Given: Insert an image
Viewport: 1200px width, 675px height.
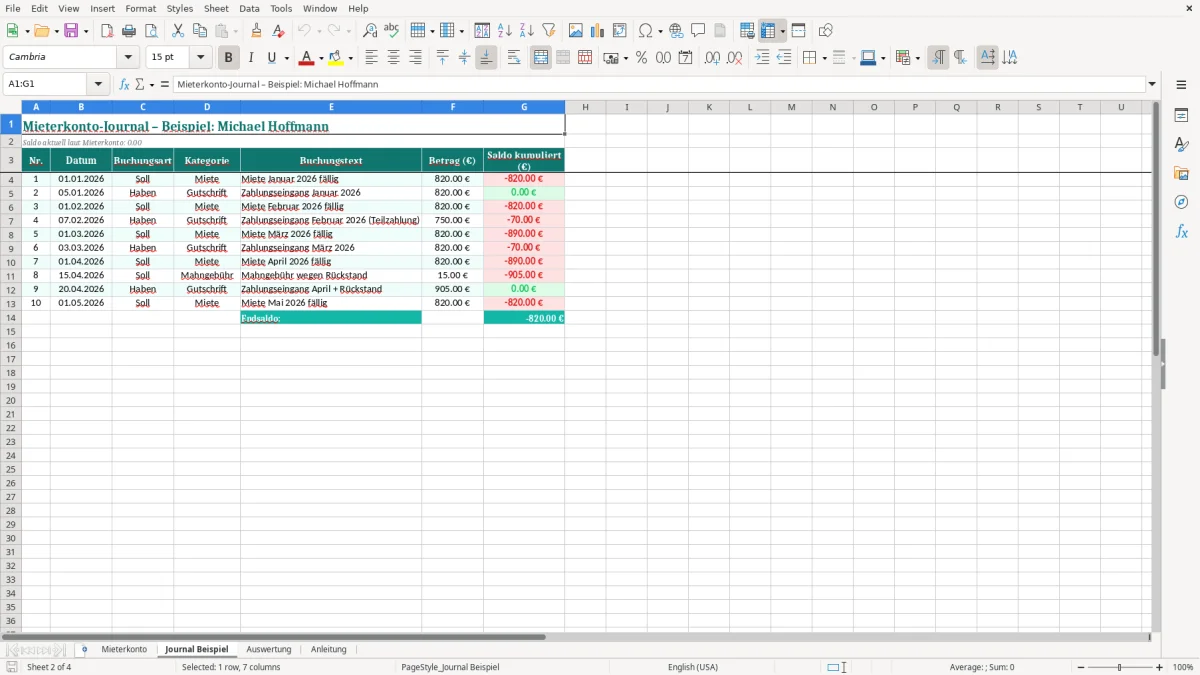Looking at the screenshot, I should pos(576,31).
